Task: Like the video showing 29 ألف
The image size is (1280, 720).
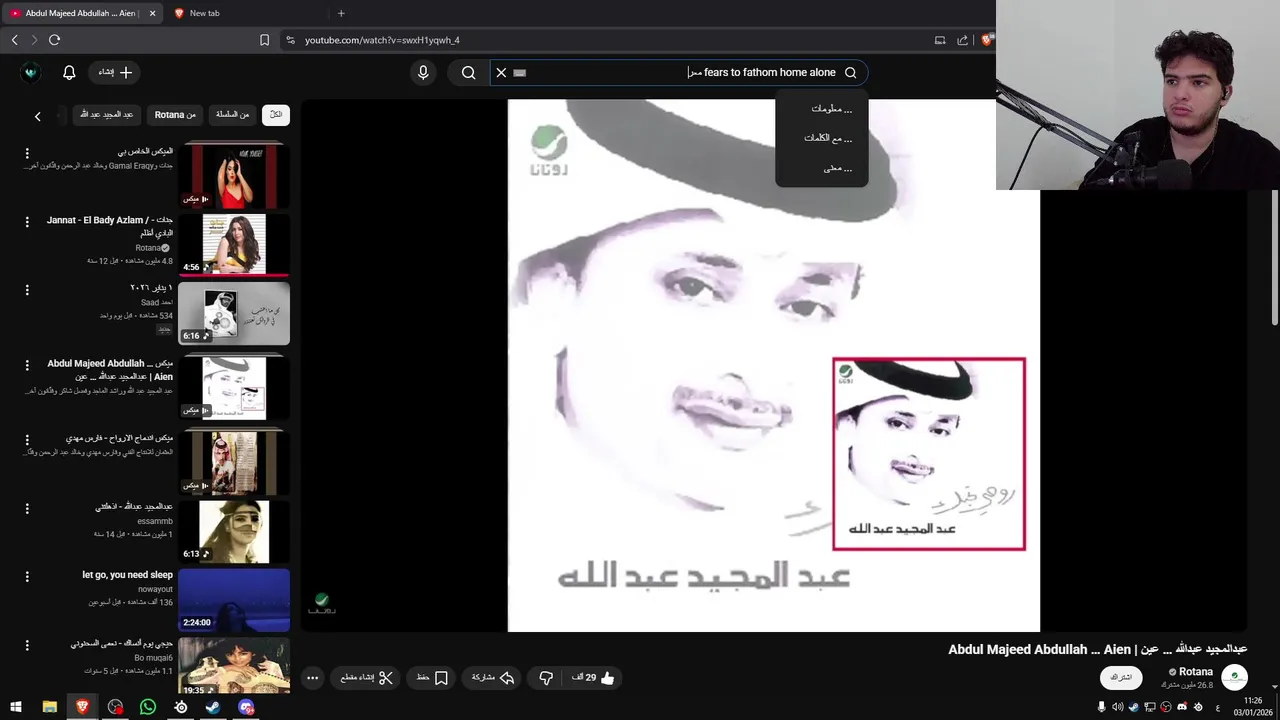Action: coord(592,678)
